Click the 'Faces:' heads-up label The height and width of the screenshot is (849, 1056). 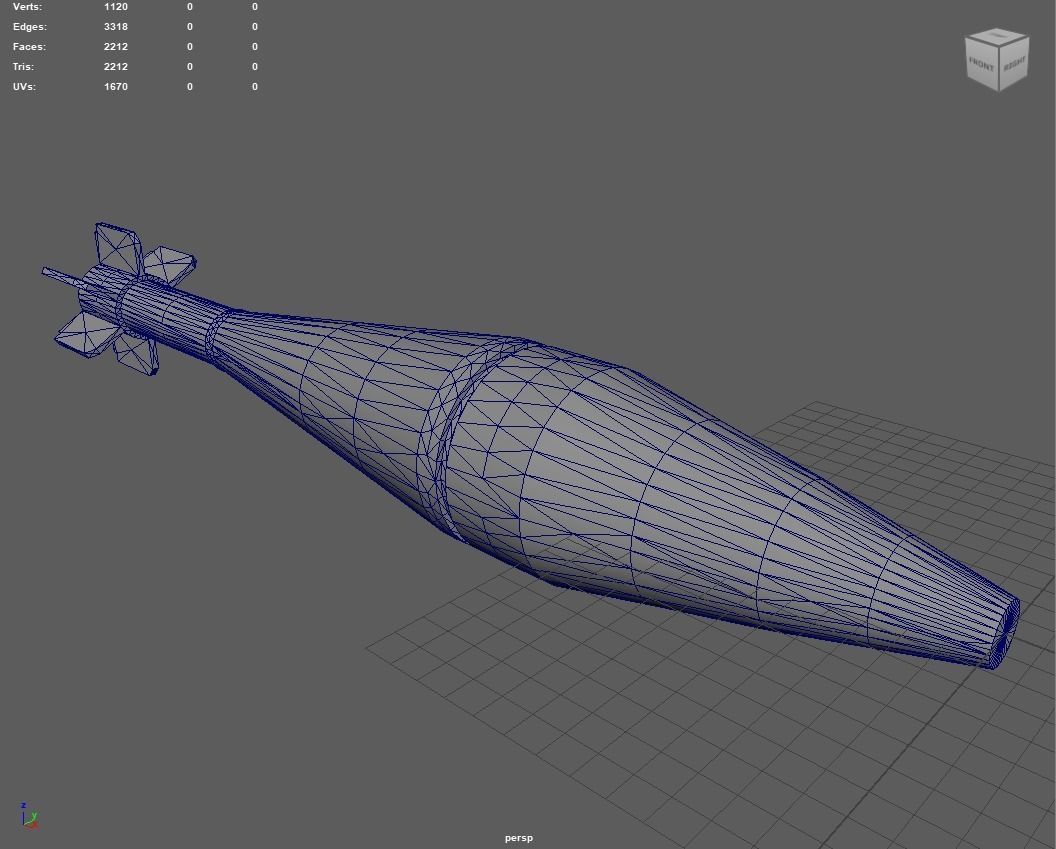tap(29, 46)
